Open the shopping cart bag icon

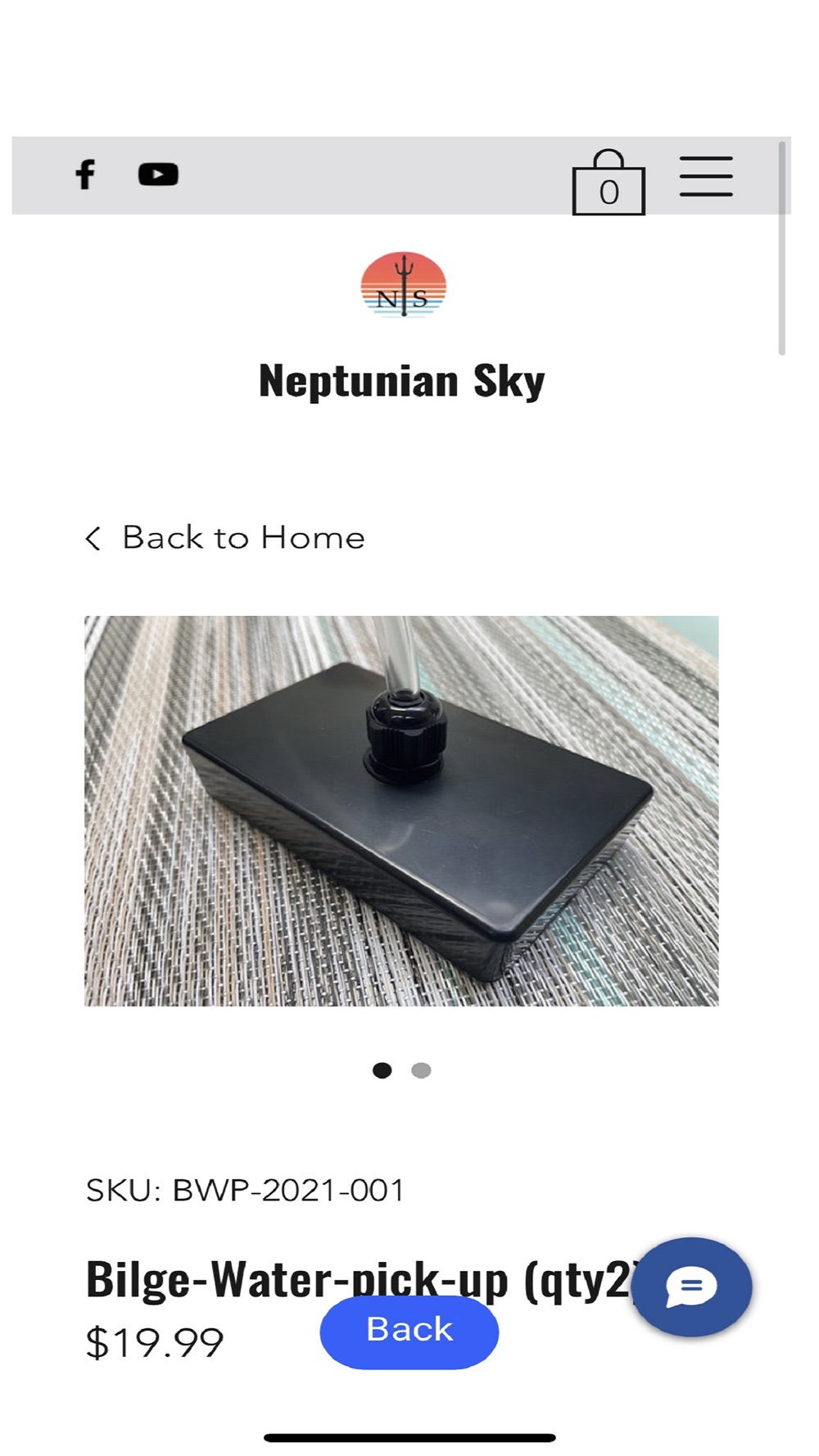[x=609, y=182]
